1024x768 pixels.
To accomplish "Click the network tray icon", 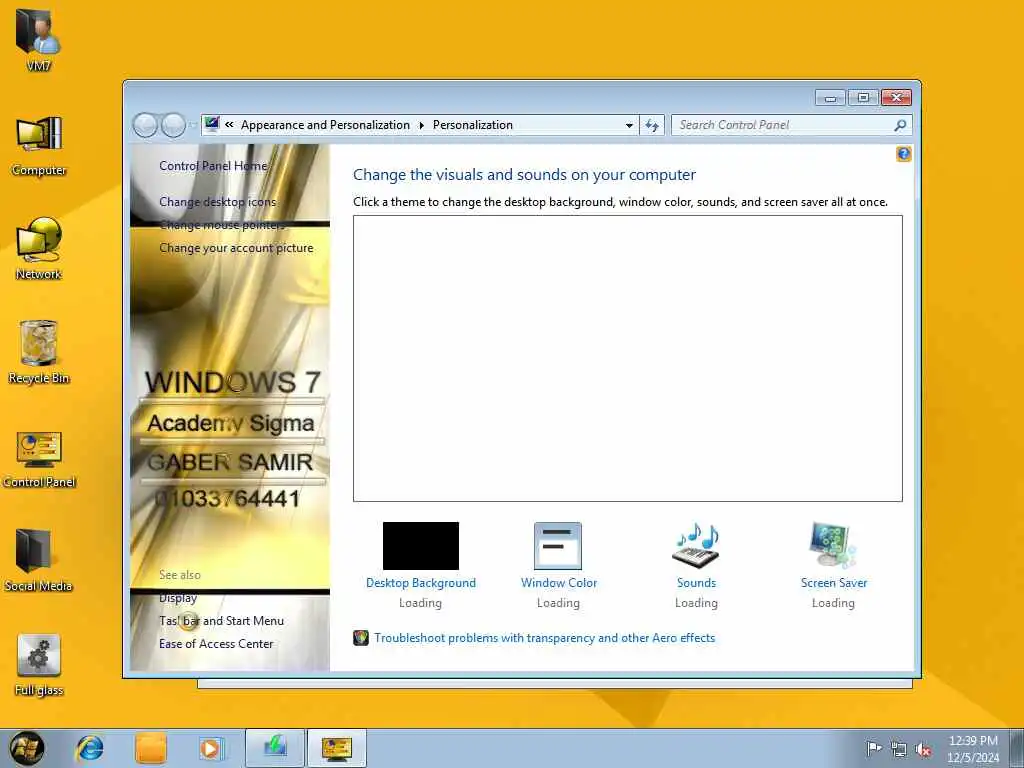I will (899, 749).
